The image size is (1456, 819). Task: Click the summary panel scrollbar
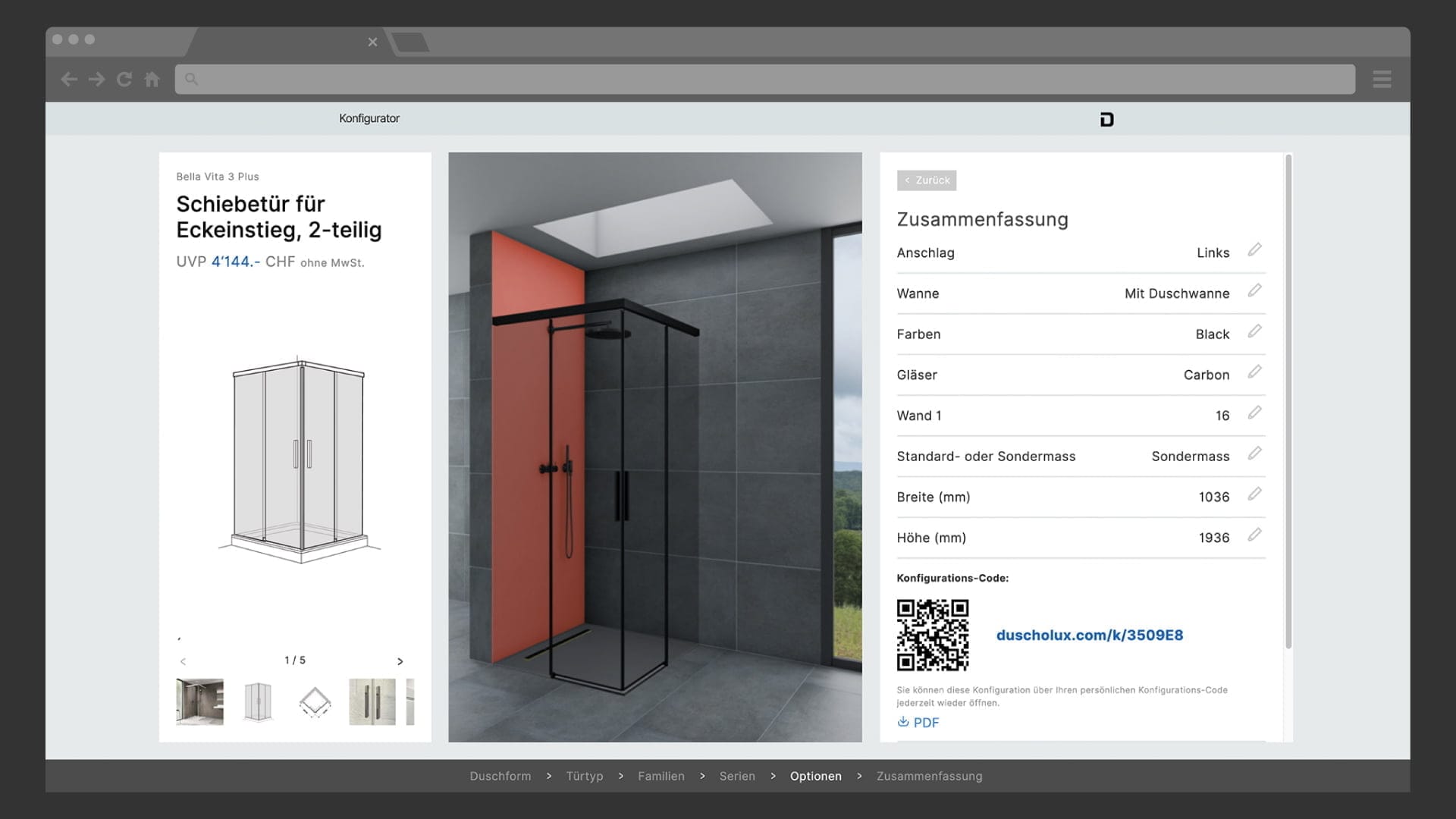(x=1288, y=402)
